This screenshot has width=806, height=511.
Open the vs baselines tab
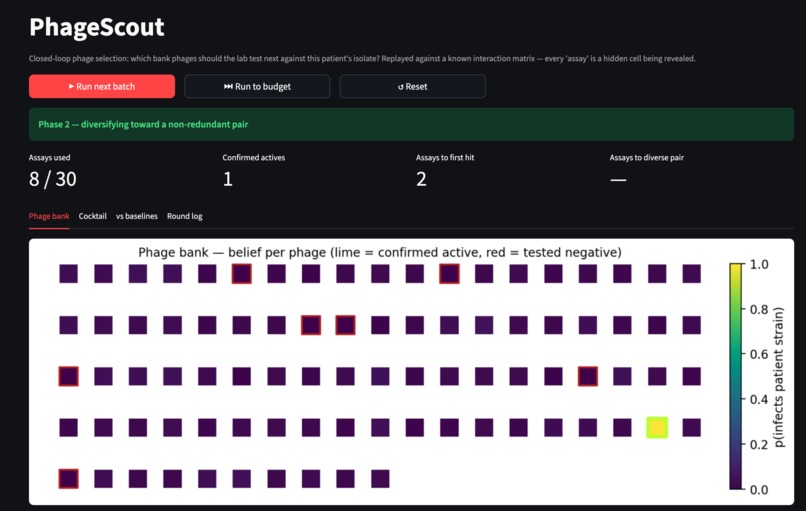[137, 216]
